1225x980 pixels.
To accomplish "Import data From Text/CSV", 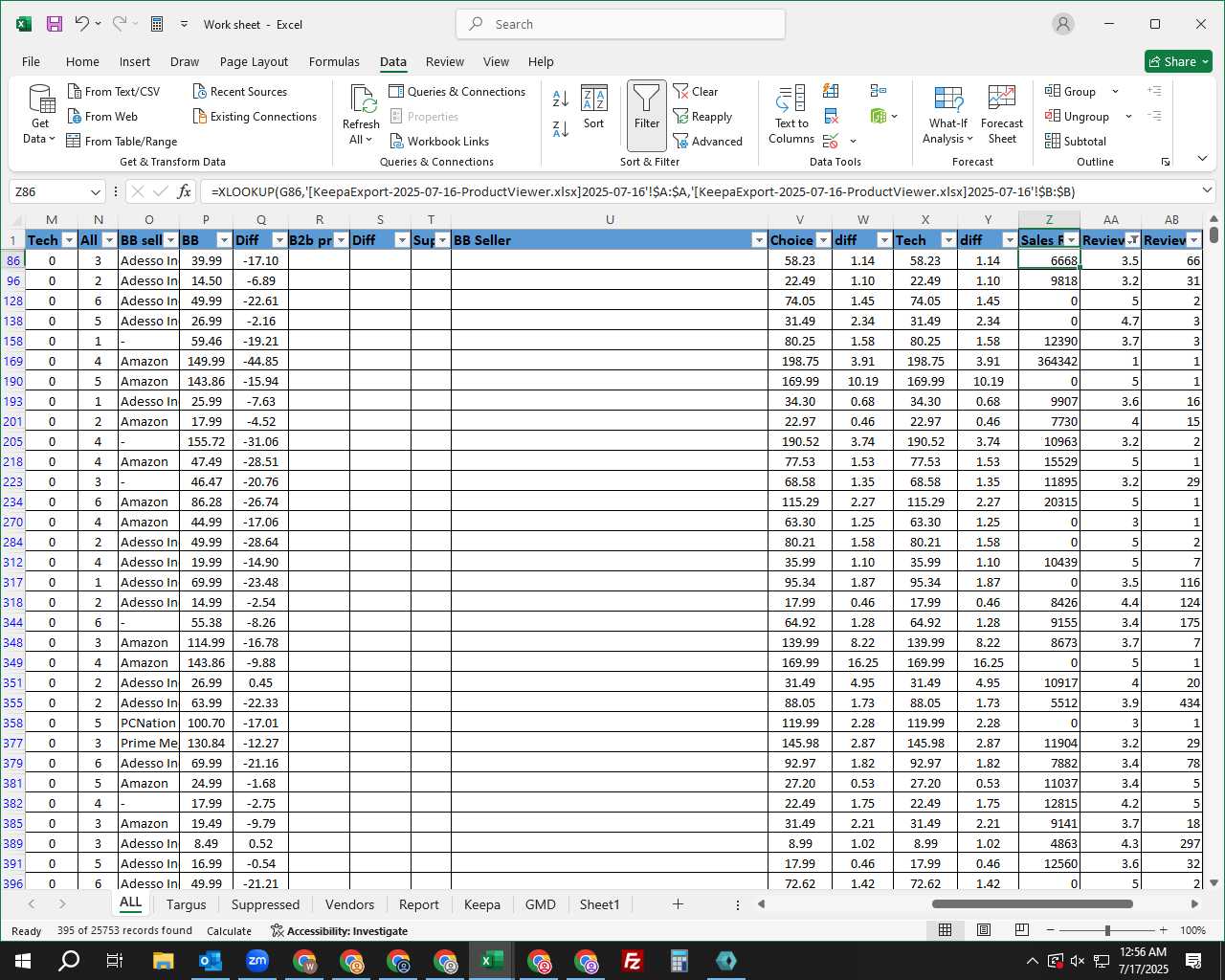I will pyautogui.click(x=114, y=92).
